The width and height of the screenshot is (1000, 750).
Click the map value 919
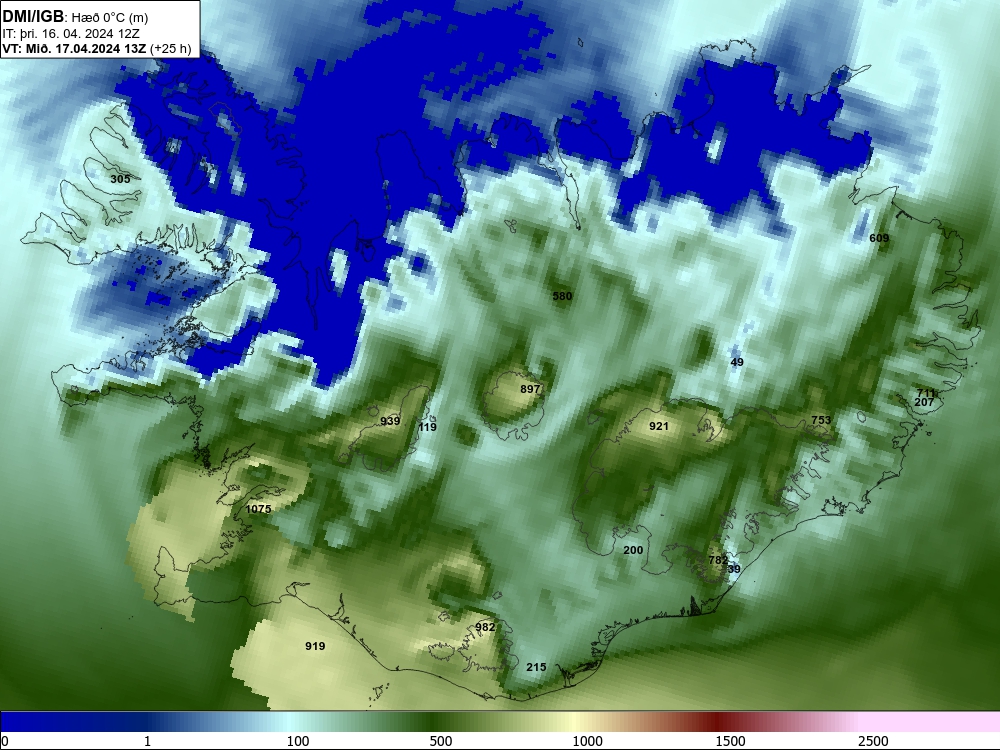[315, 646]
